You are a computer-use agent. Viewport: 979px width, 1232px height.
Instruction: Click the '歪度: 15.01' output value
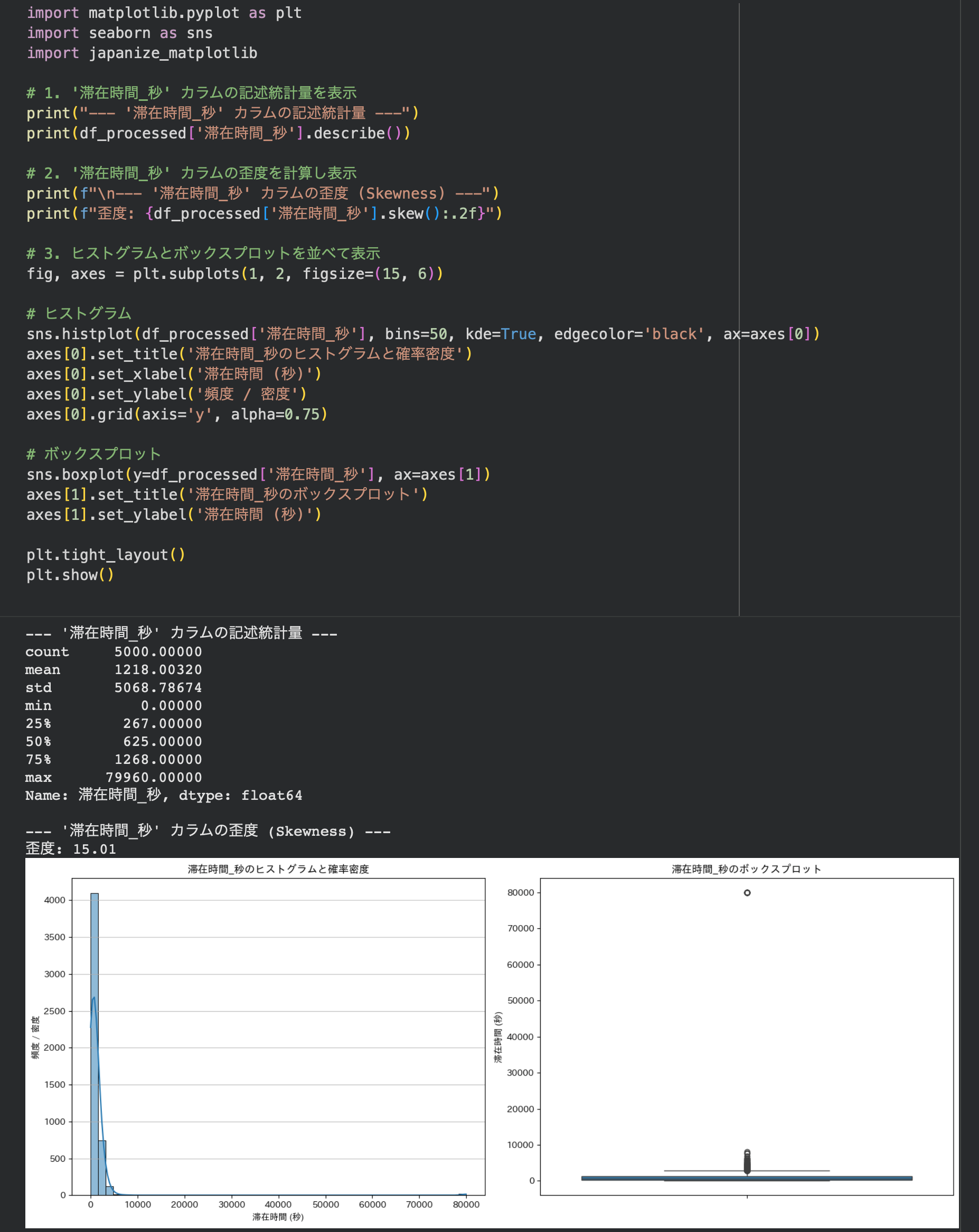click(x=71, y=849)
